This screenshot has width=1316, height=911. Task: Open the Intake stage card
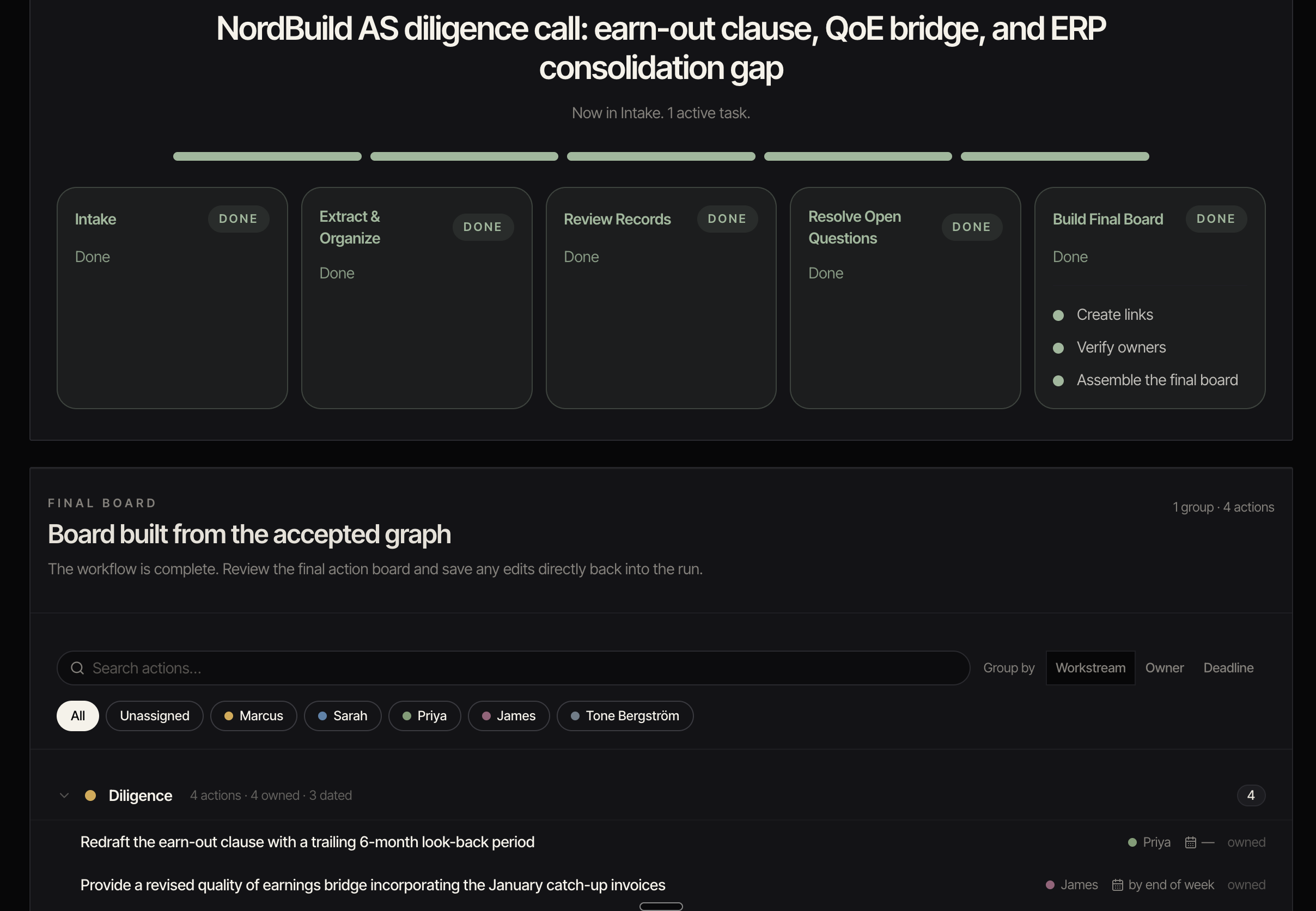point(171,297)
